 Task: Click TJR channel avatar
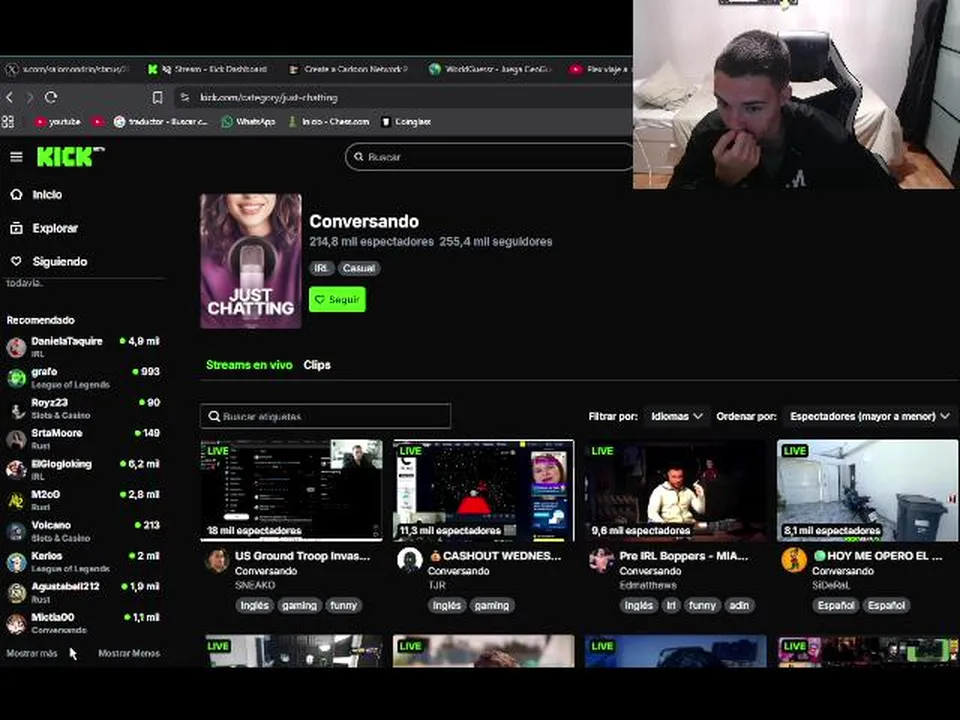[x=410, y=561]
